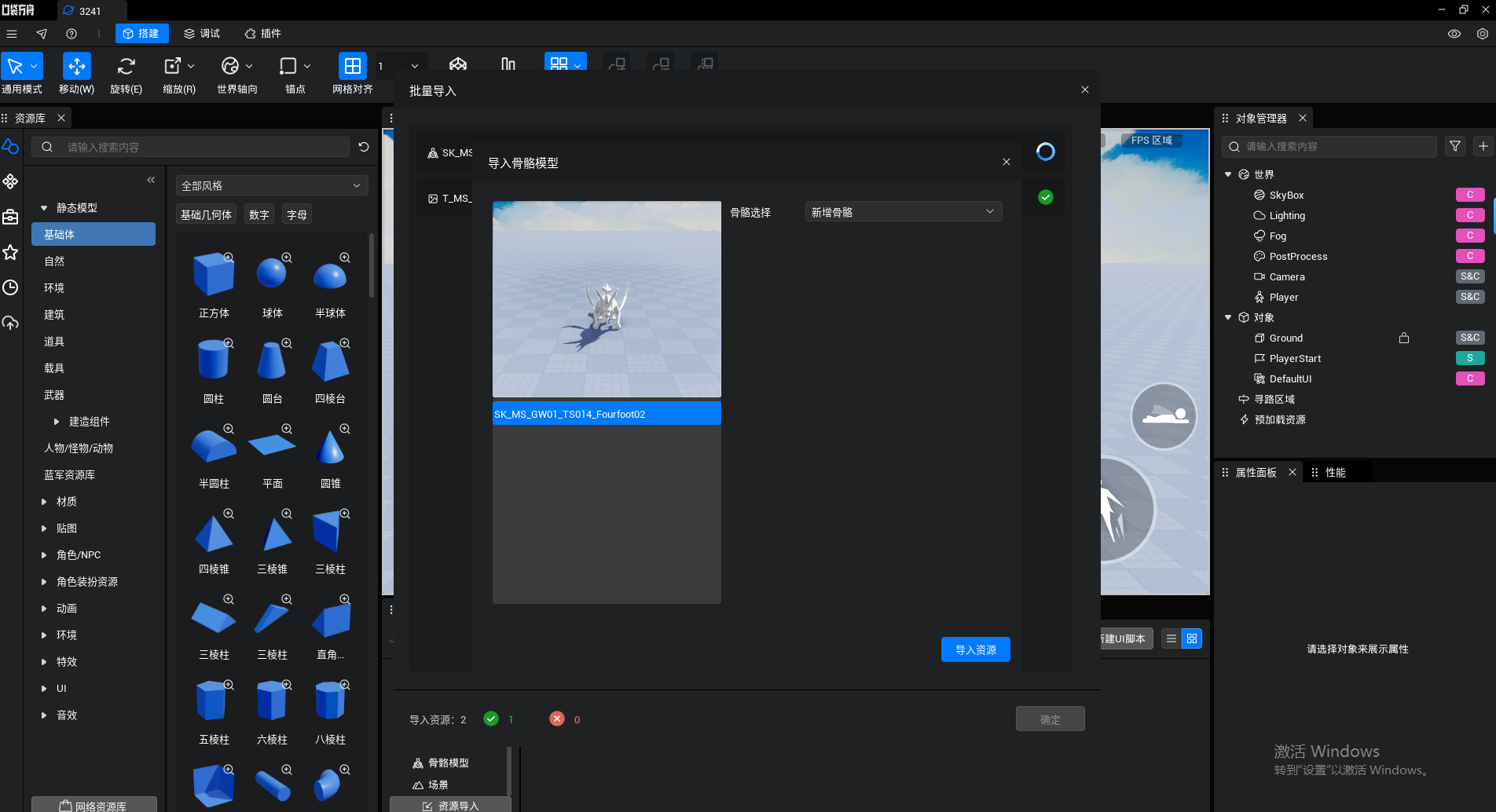
Task: Open the 插件 plugins tab
Action: pos(262,34)
